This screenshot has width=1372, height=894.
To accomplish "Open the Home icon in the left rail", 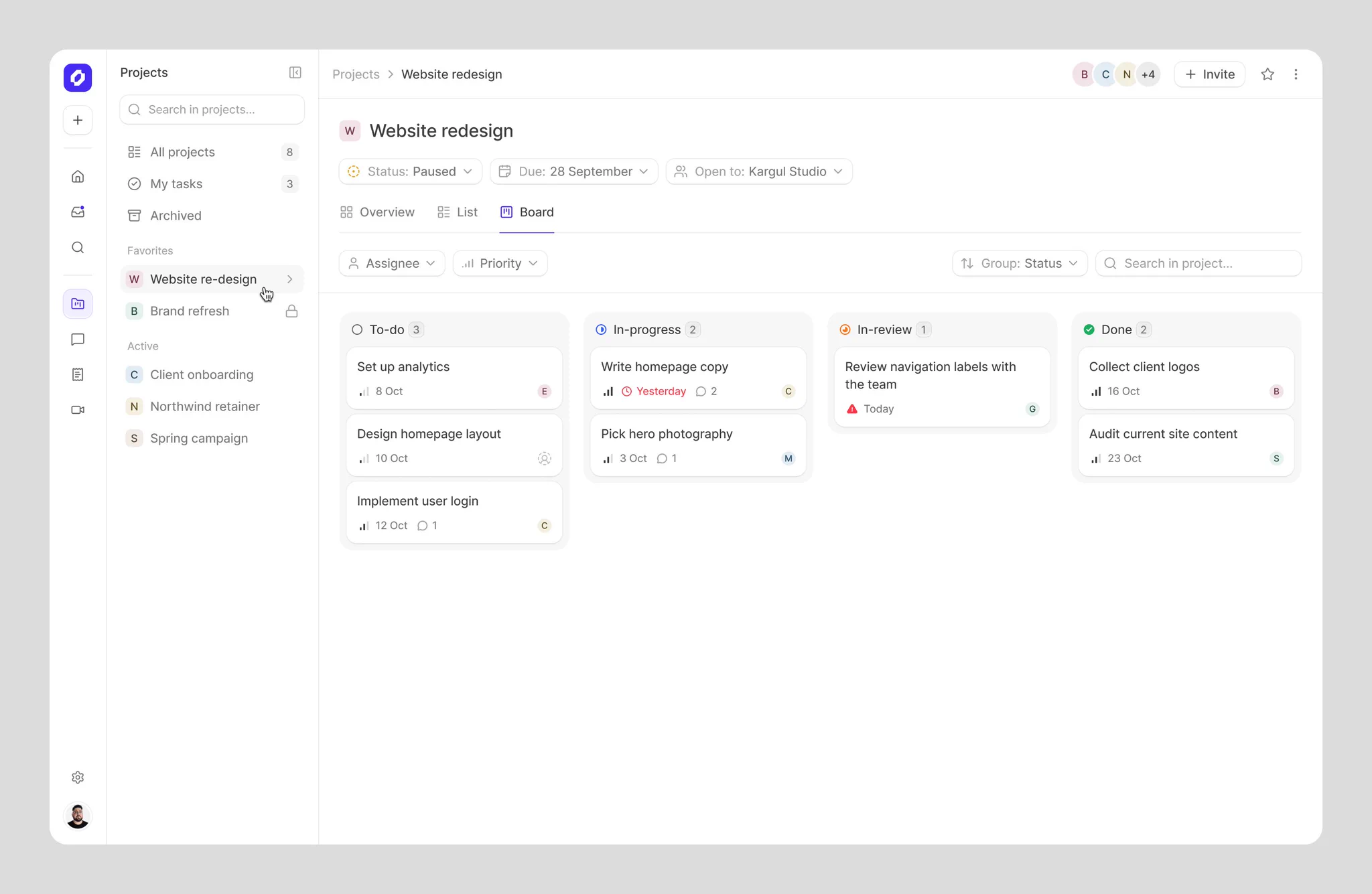I will 78,177.
